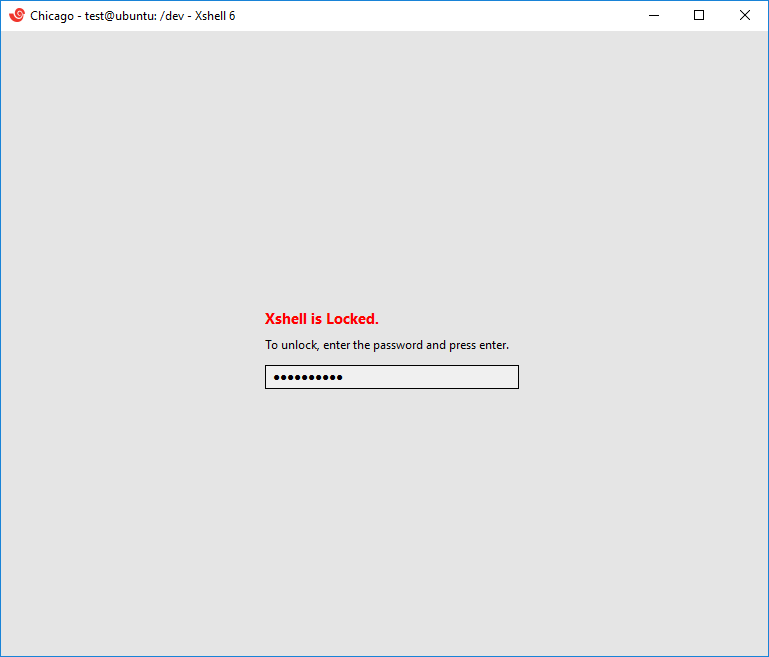Click the Xshell logo icon in title bar
This screenshot has width=769, height=657.
(17, 15)
